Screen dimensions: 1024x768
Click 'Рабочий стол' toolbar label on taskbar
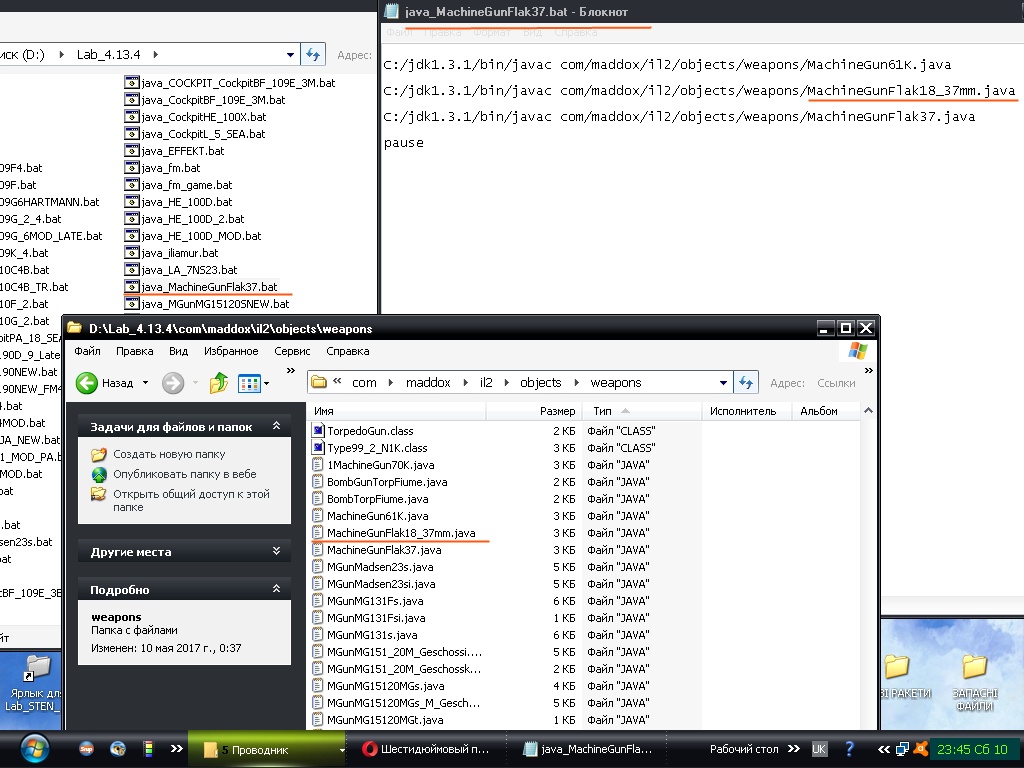(744, 749)
